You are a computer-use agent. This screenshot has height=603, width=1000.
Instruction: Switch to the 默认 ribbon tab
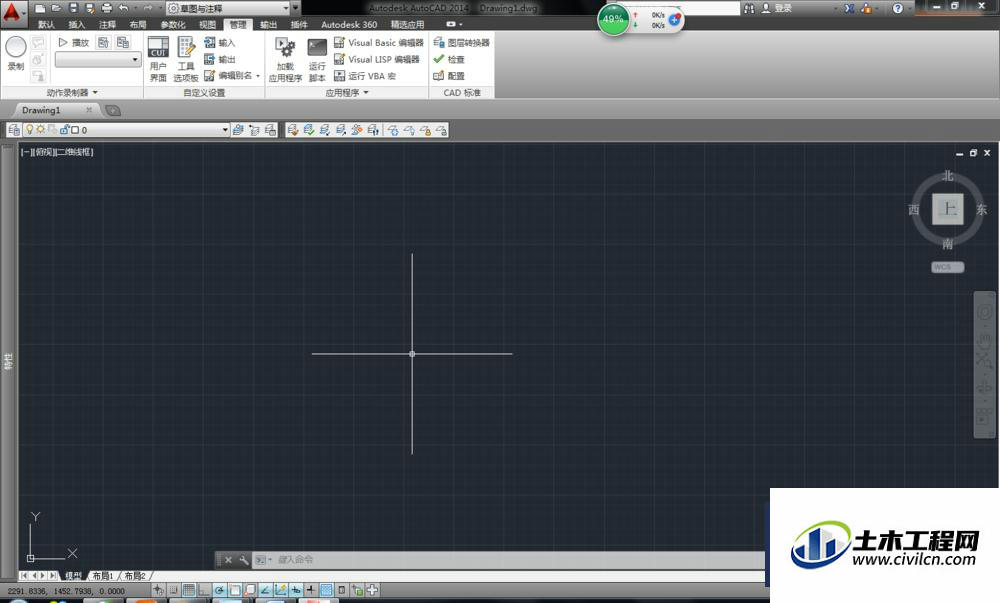coord(46,25)
